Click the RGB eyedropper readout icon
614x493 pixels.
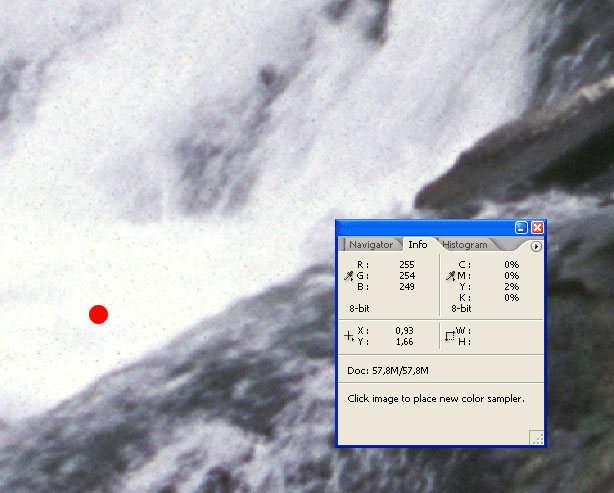[x=349, y=275]
